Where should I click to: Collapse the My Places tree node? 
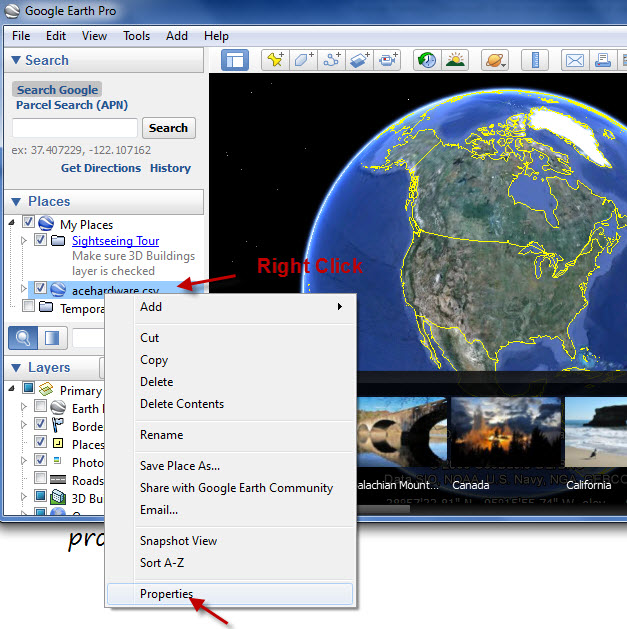pyautogui.click(x=12, y=222)
